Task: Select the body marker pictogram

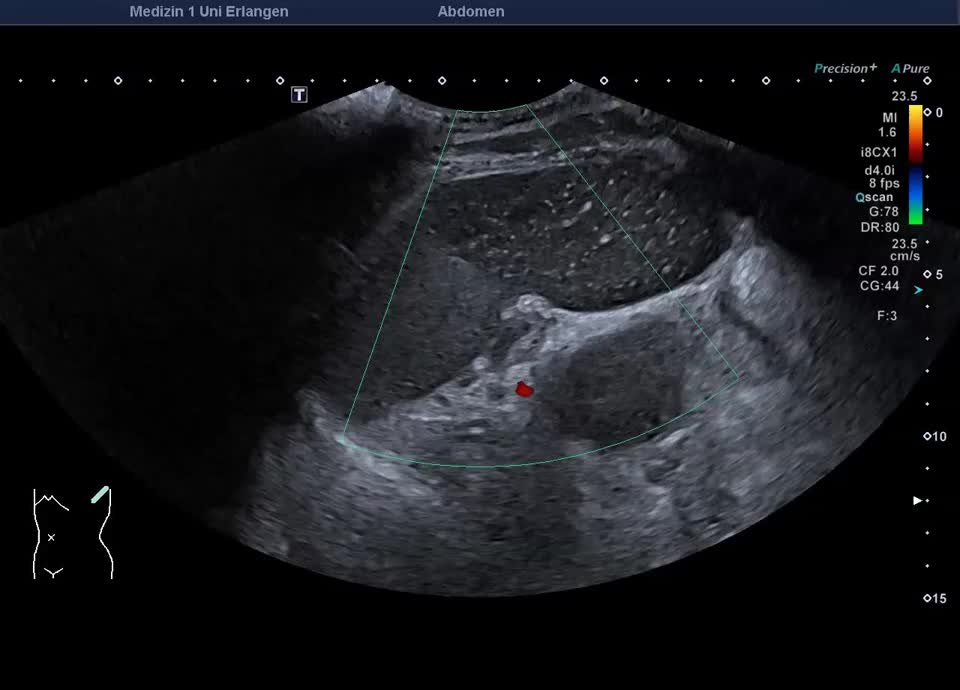Action: [72, 534]
